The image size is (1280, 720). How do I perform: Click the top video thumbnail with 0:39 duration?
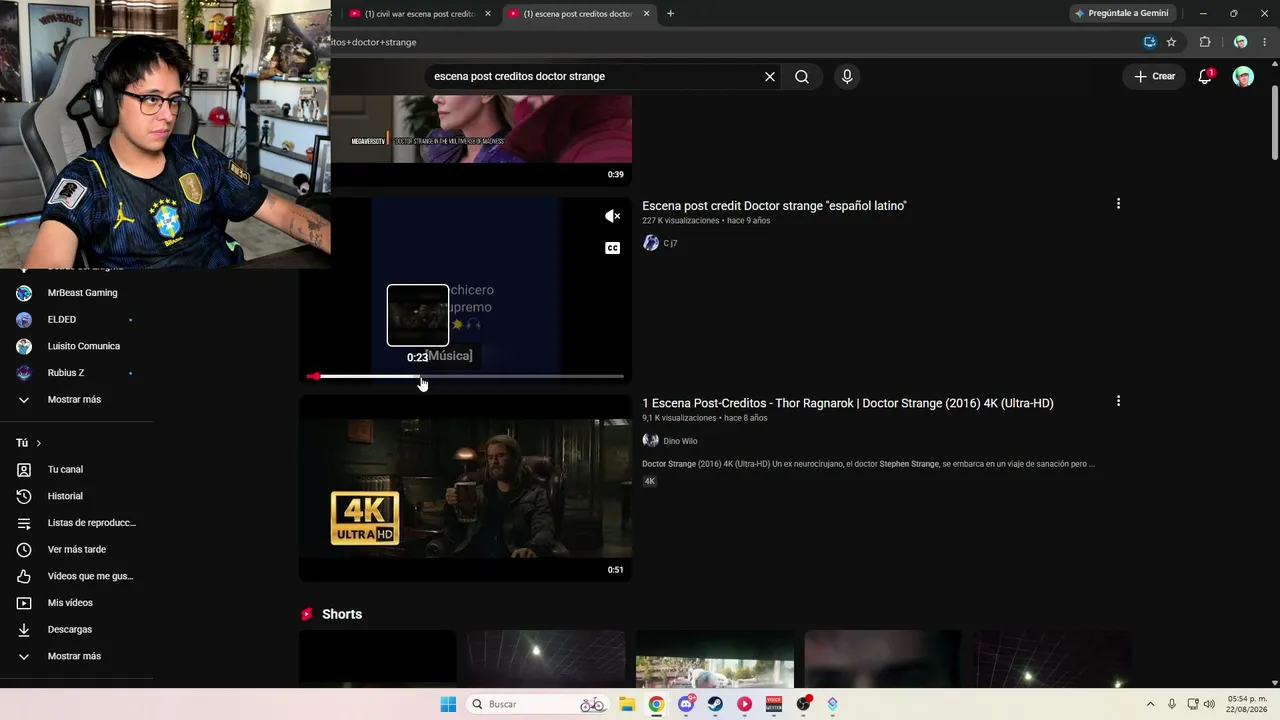[x=481, y=140]
